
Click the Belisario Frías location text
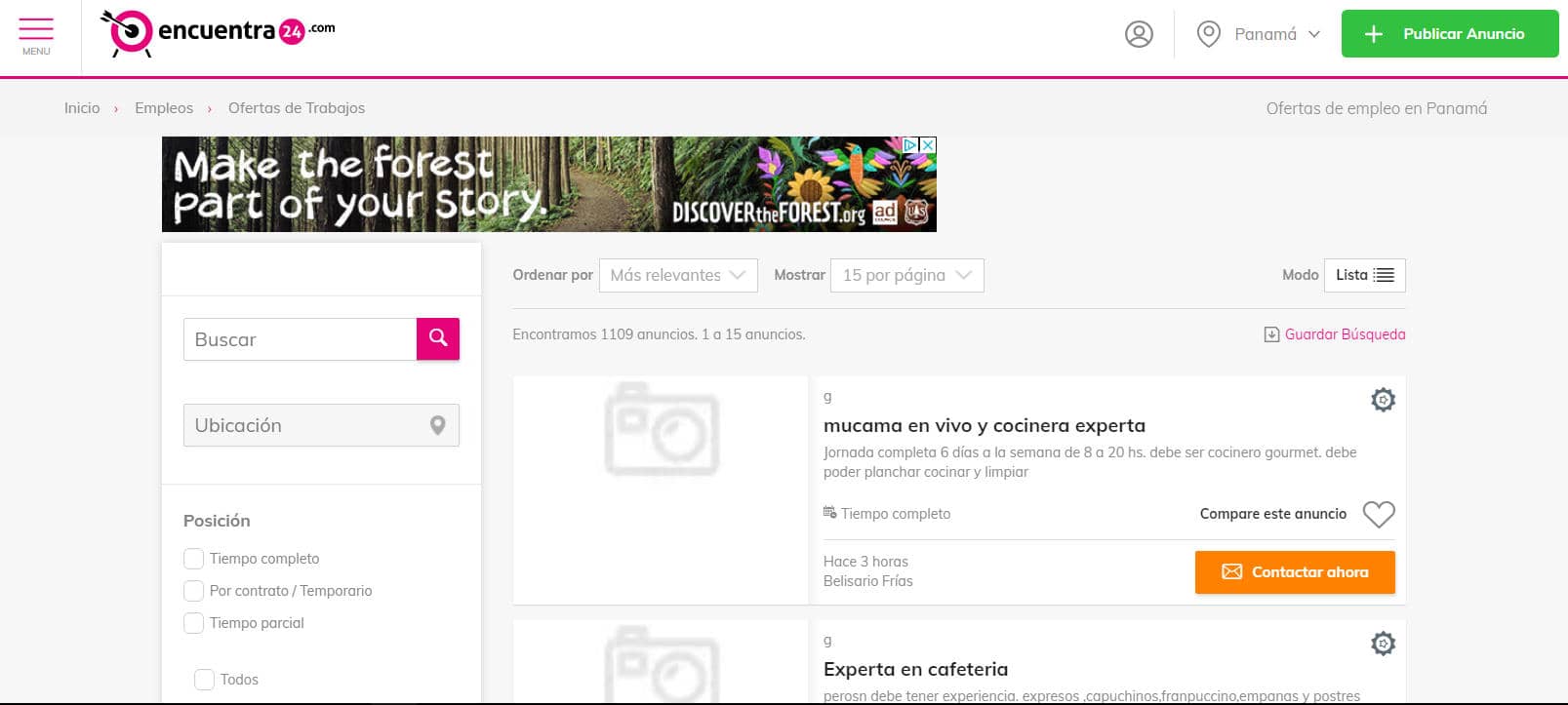tap(868, 581)
